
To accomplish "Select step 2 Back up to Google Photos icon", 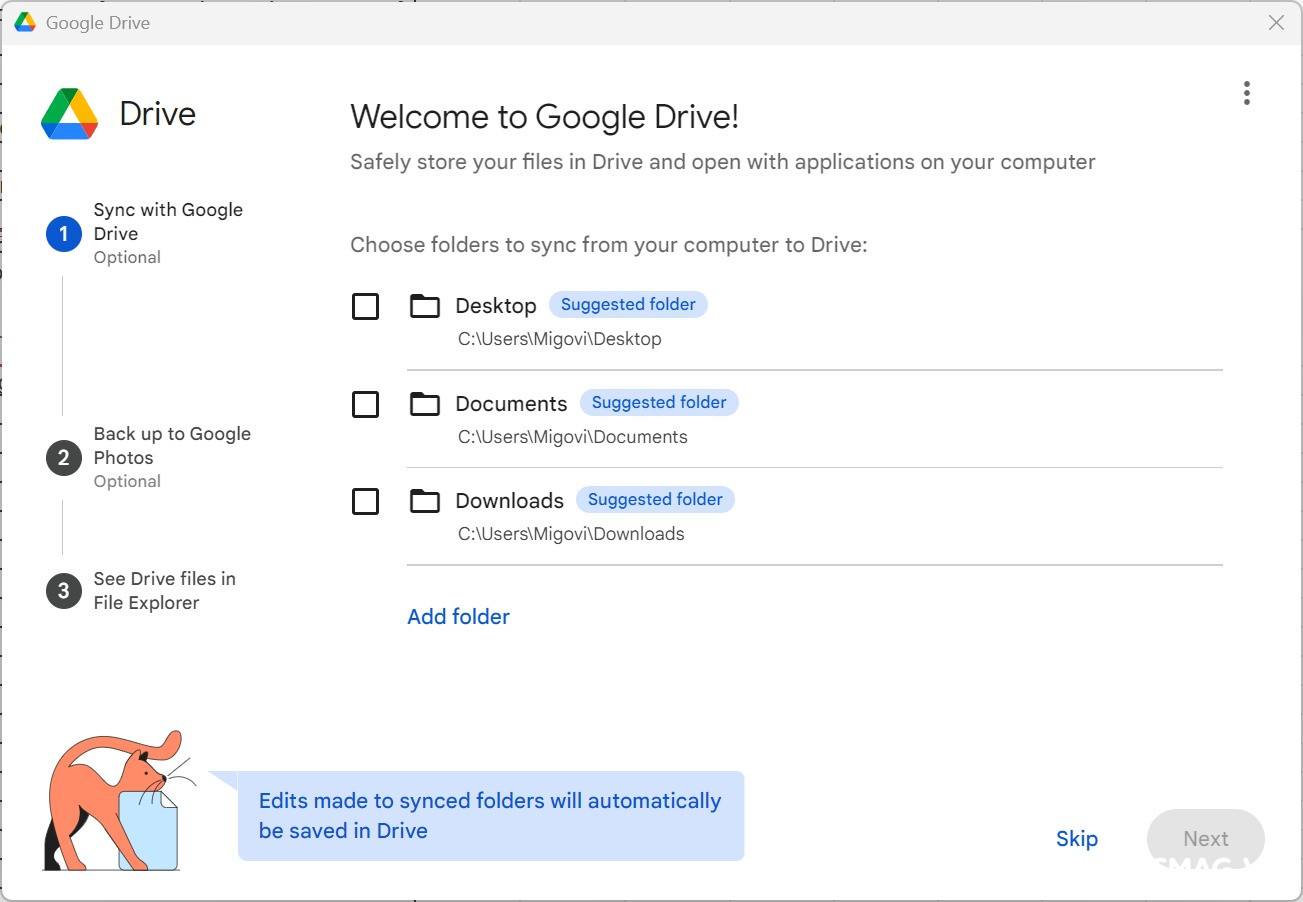I will click(x=63, y=457).
